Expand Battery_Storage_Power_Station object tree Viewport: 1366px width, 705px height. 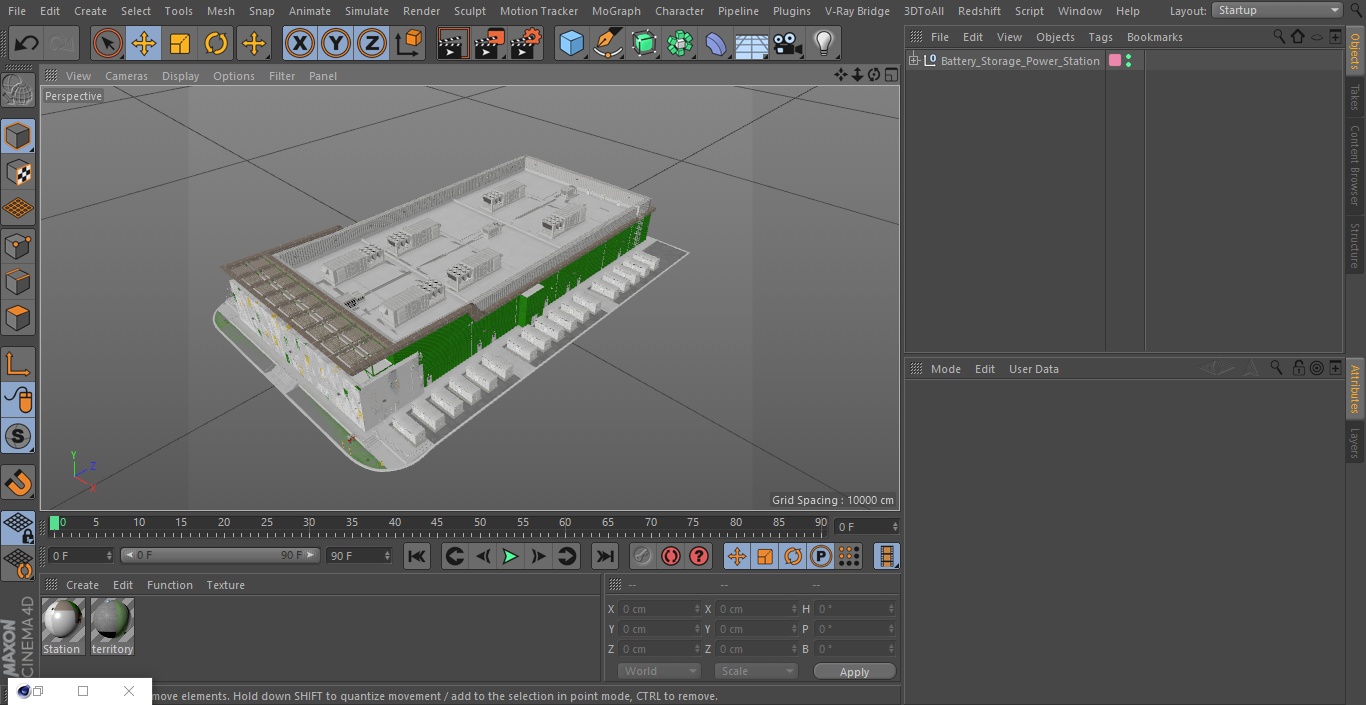point(913,61)
